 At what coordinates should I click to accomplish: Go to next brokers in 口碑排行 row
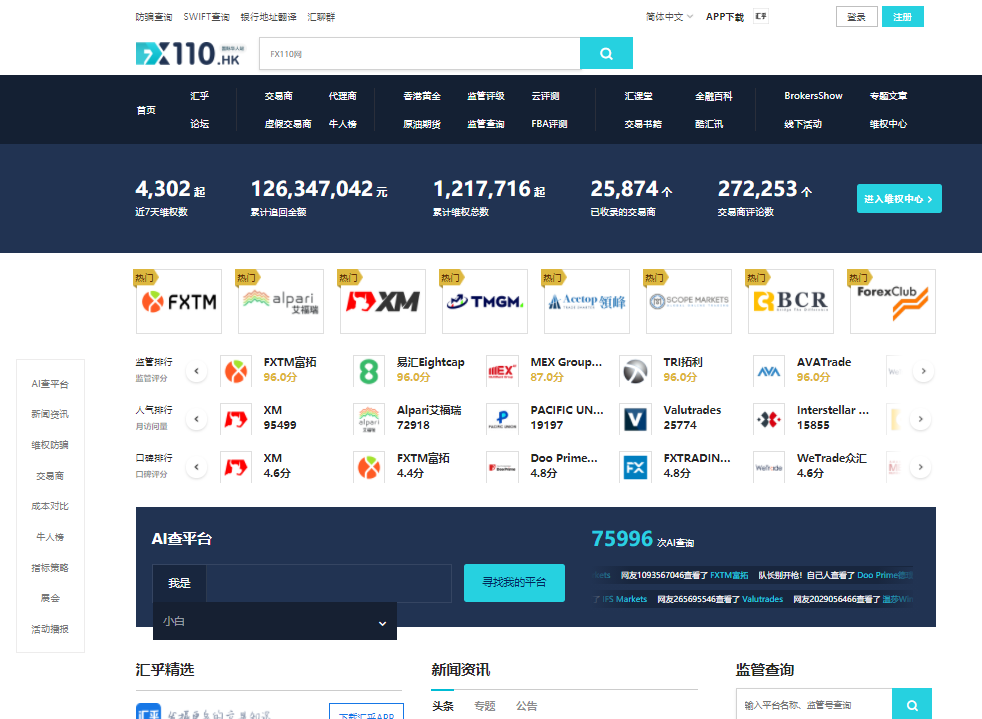pyautogui.click(x=921, y=467)
